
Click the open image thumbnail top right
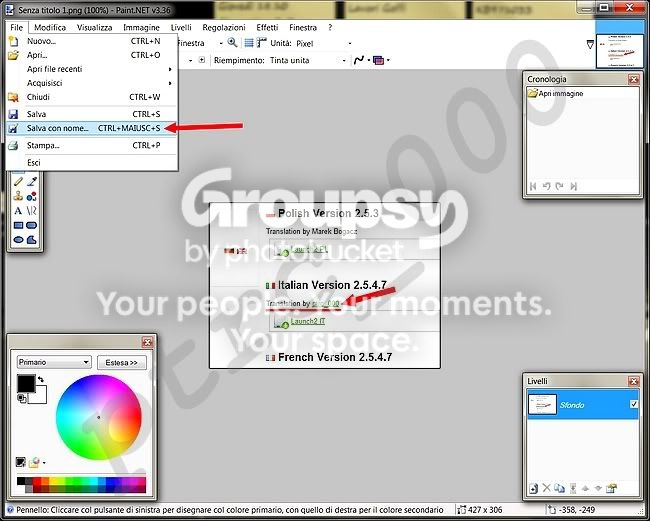(x=620, y=51)
